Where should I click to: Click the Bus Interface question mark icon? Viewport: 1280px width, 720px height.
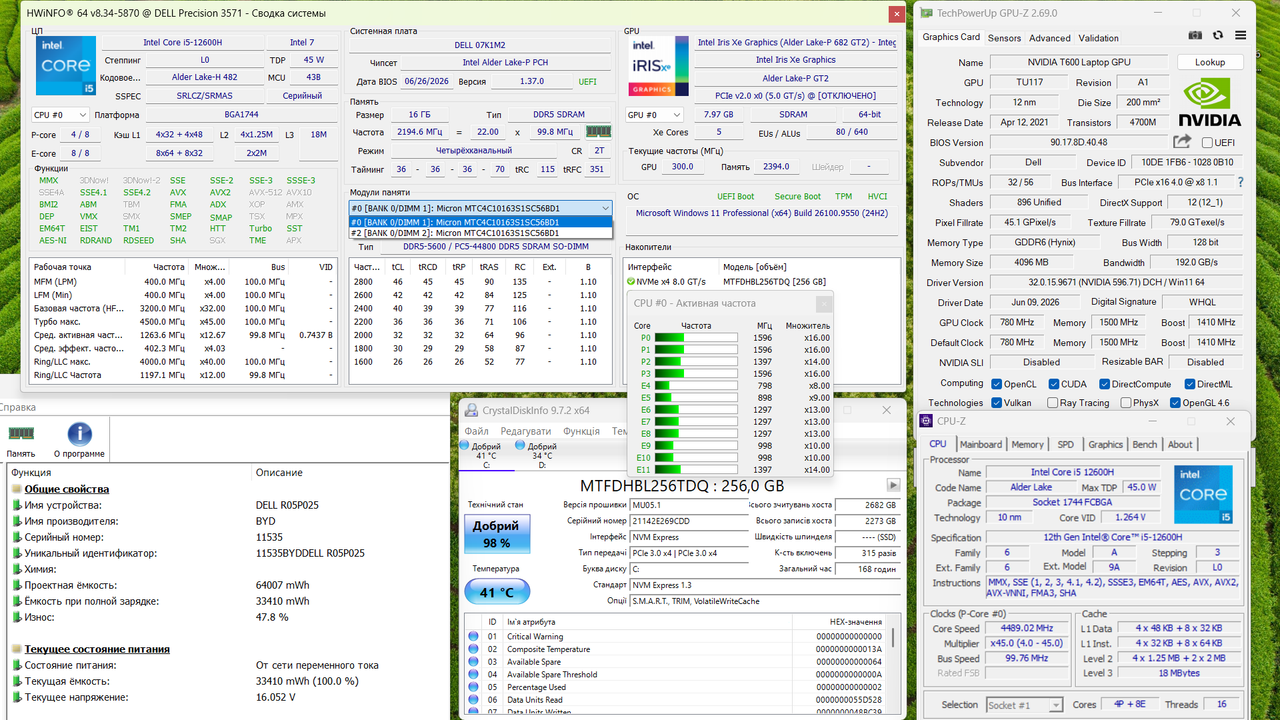[1241, 183]
